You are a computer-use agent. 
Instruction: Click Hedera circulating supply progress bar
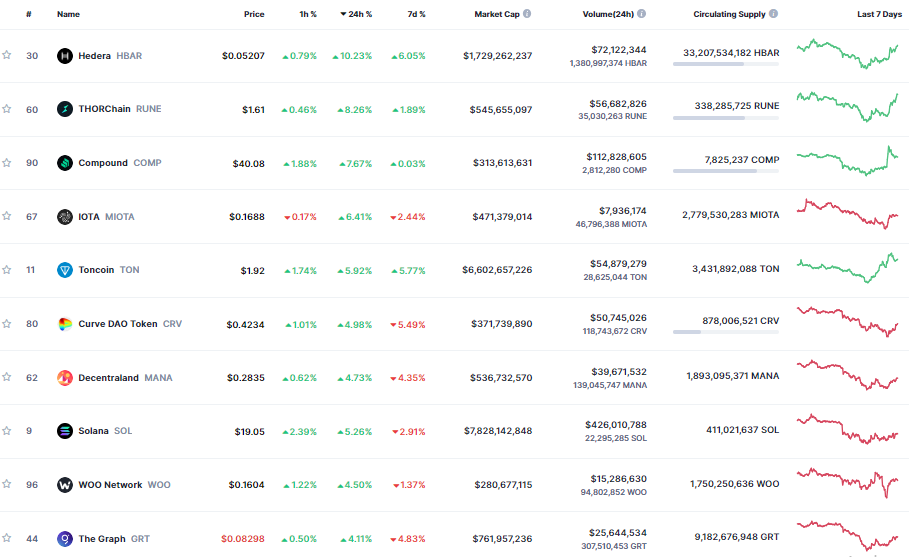click(725, 64)
